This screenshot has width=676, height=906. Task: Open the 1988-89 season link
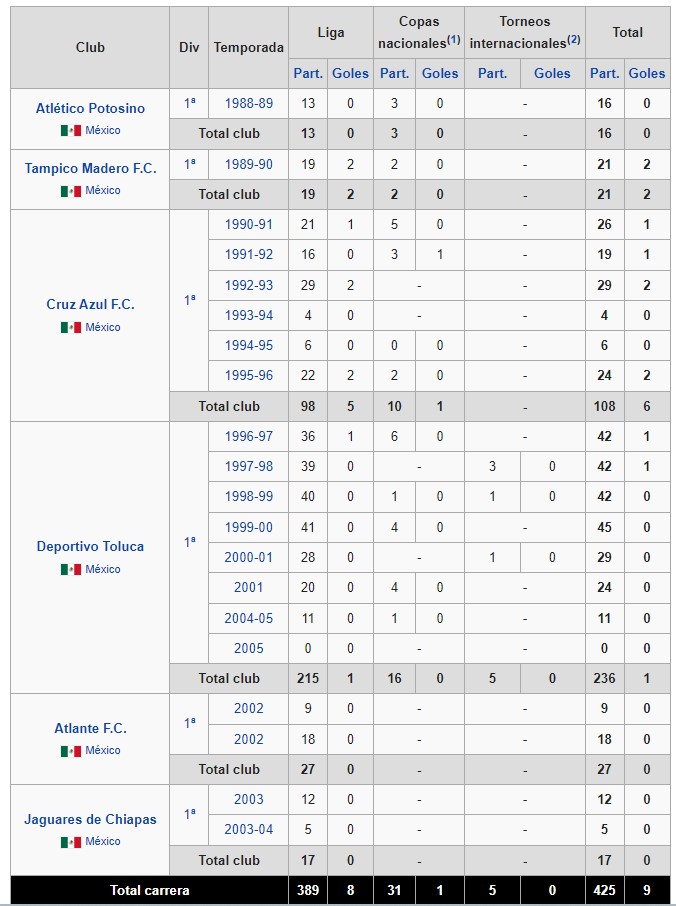coord(248,103)
